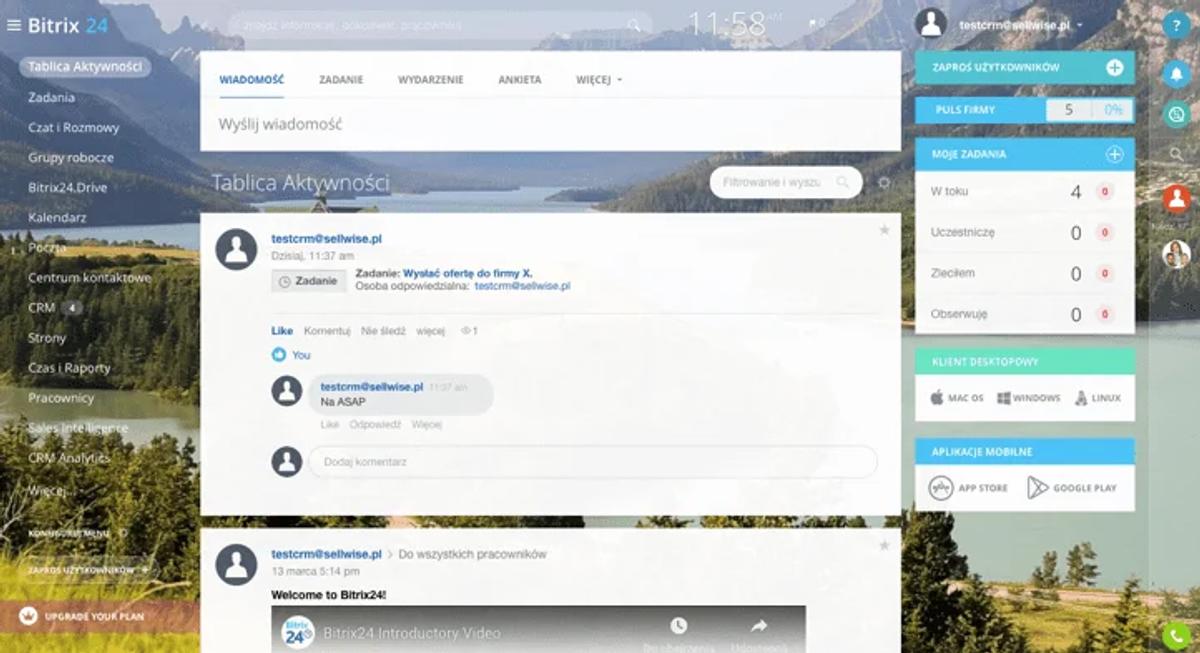1200x653 pixels.
Task: Open user dropdown next to testcrm@sellwise.pl
Action: pos(1080,25)
